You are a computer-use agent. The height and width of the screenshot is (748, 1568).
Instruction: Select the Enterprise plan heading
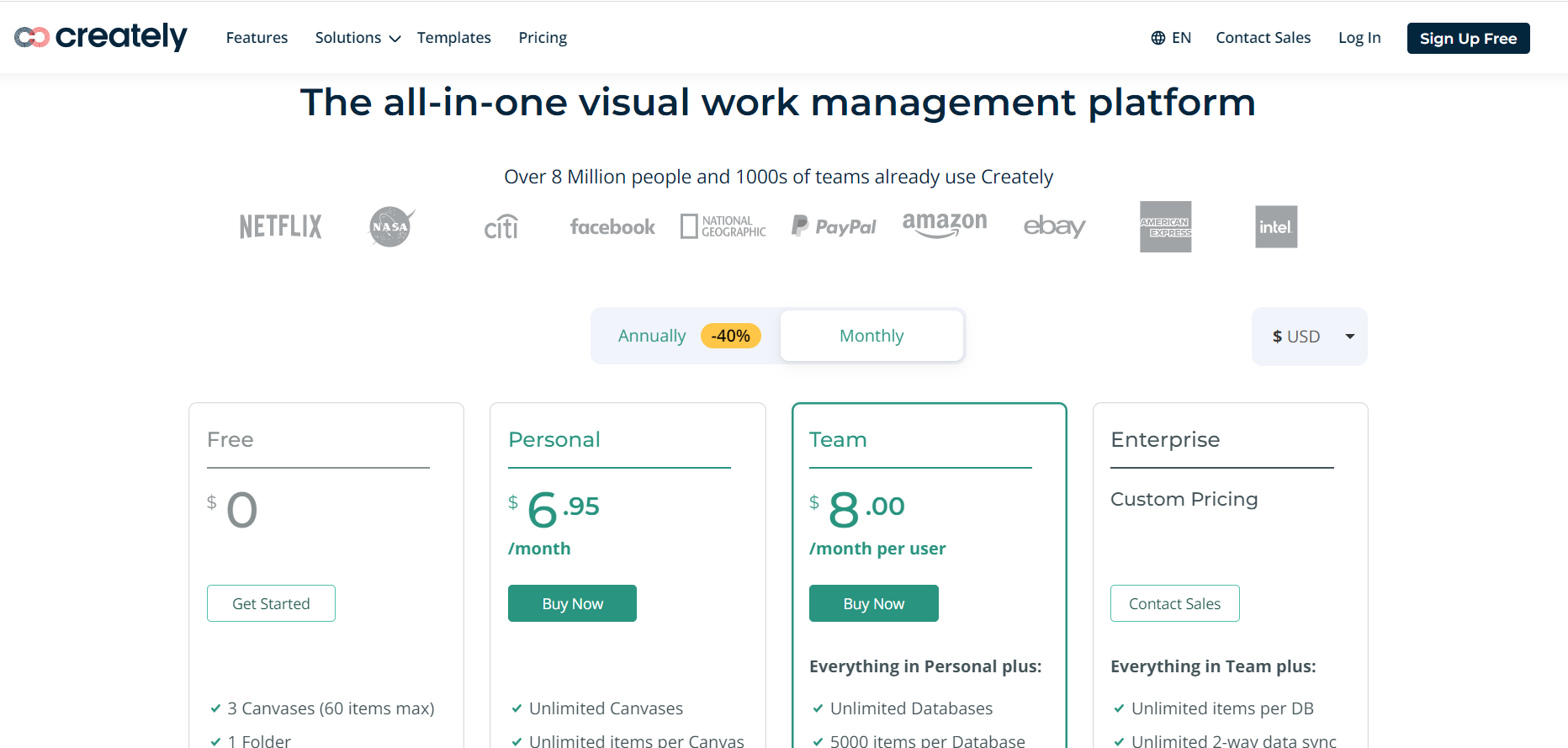[1165, 439]
